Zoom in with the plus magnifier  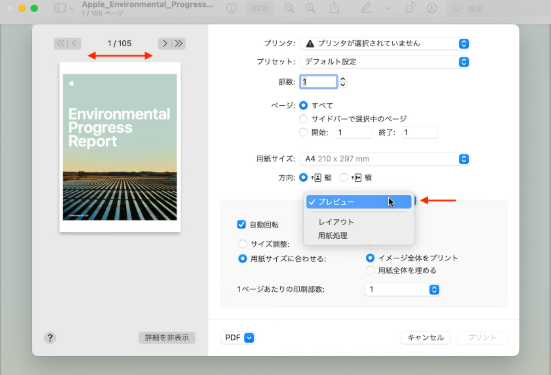pos(310,8)
